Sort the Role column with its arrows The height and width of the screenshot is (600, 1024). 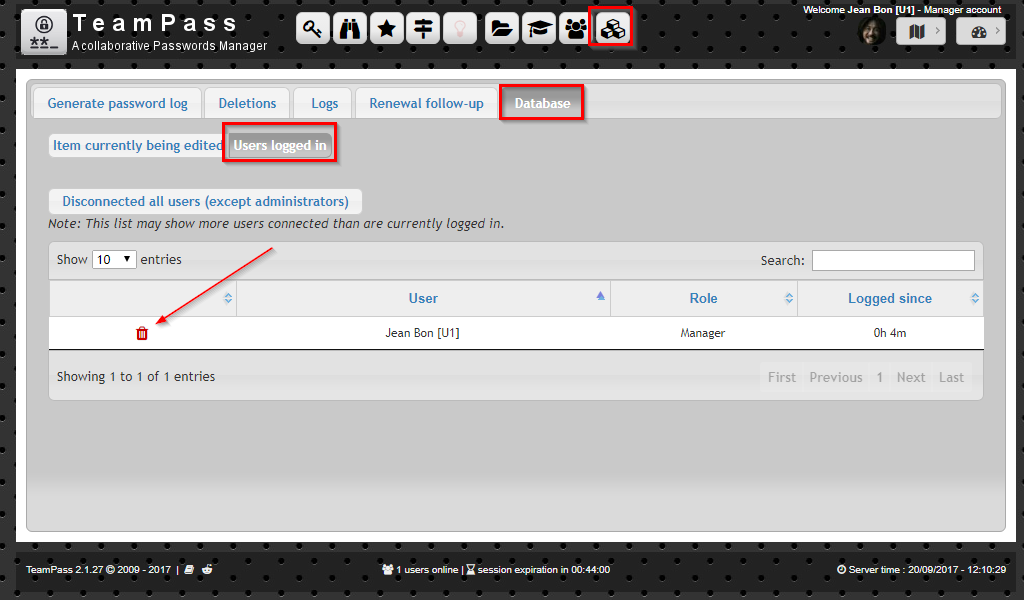[789, 297]
